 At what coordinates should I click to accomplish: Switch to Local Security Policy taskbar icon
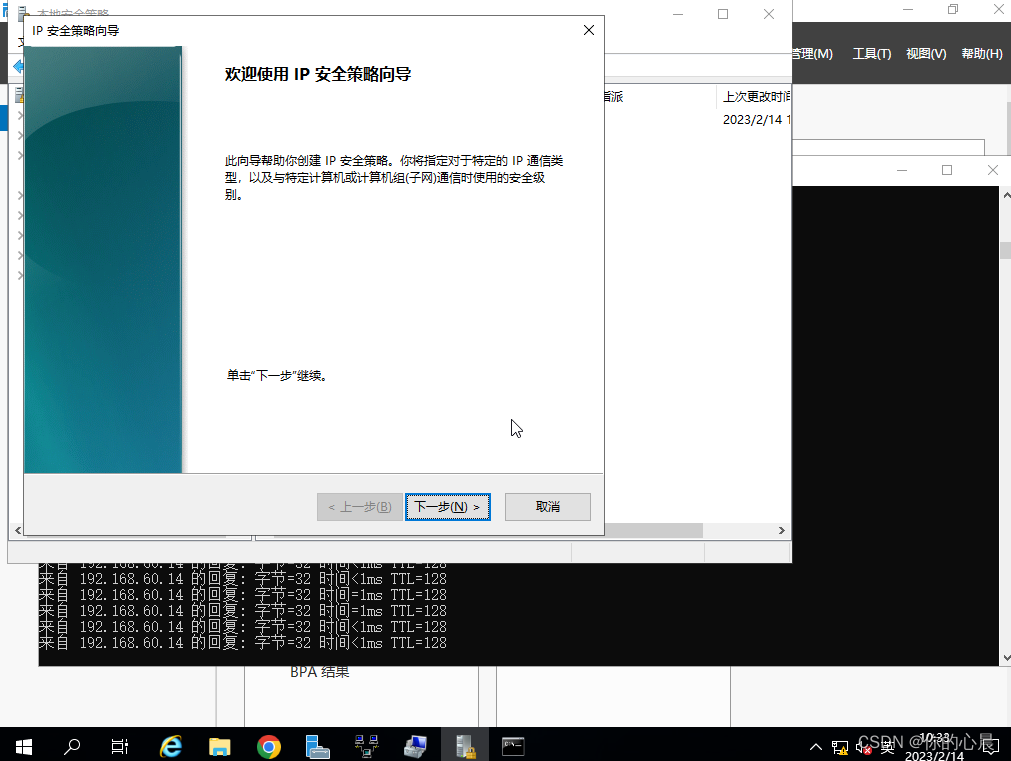465,746
